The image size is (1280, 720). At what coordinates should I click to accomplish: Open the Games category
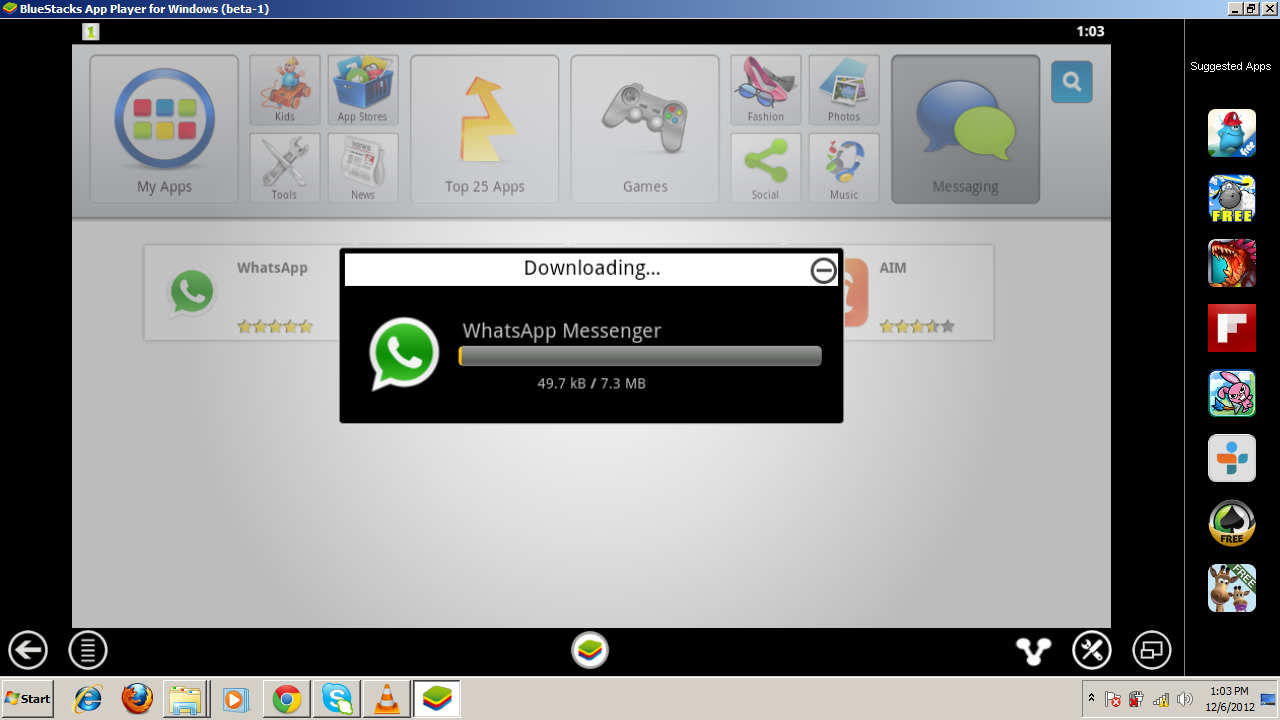(645, 129)
